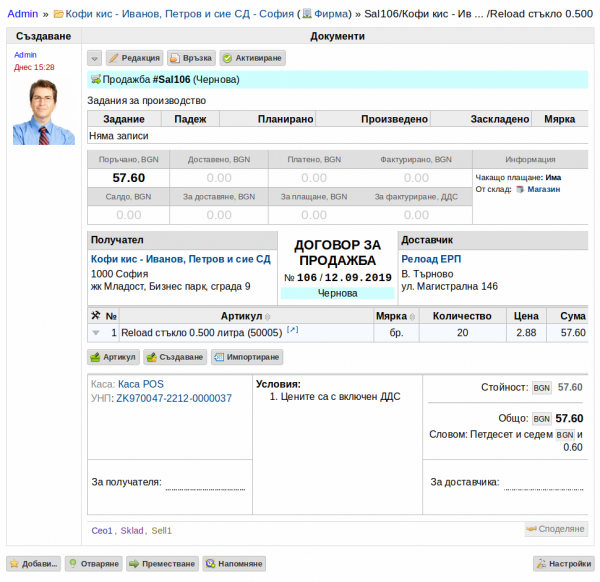Click the Отваряне button
600x582 pixels.
94,564
